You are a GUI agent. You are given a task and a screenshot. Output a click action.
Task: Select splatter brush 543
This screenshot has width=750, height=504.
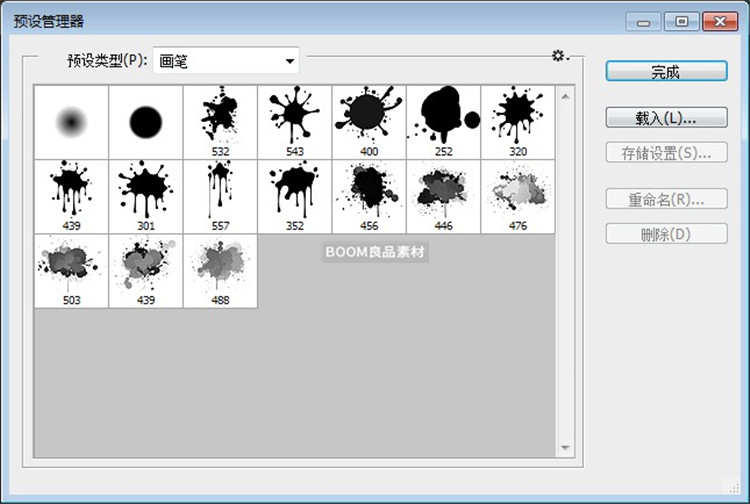pos(295,122)
